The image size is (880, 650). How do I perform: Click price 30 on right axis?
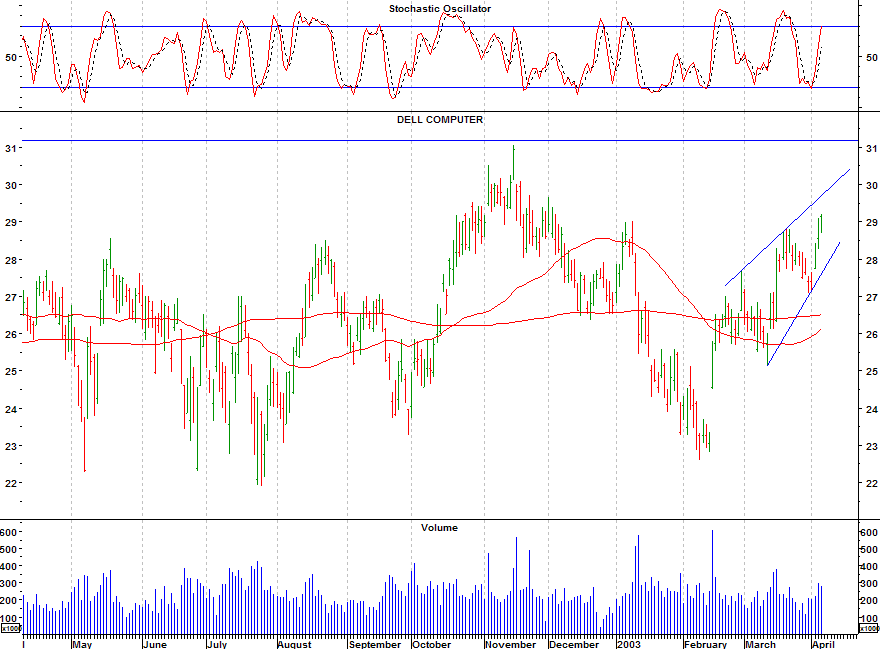click(872, 185)
